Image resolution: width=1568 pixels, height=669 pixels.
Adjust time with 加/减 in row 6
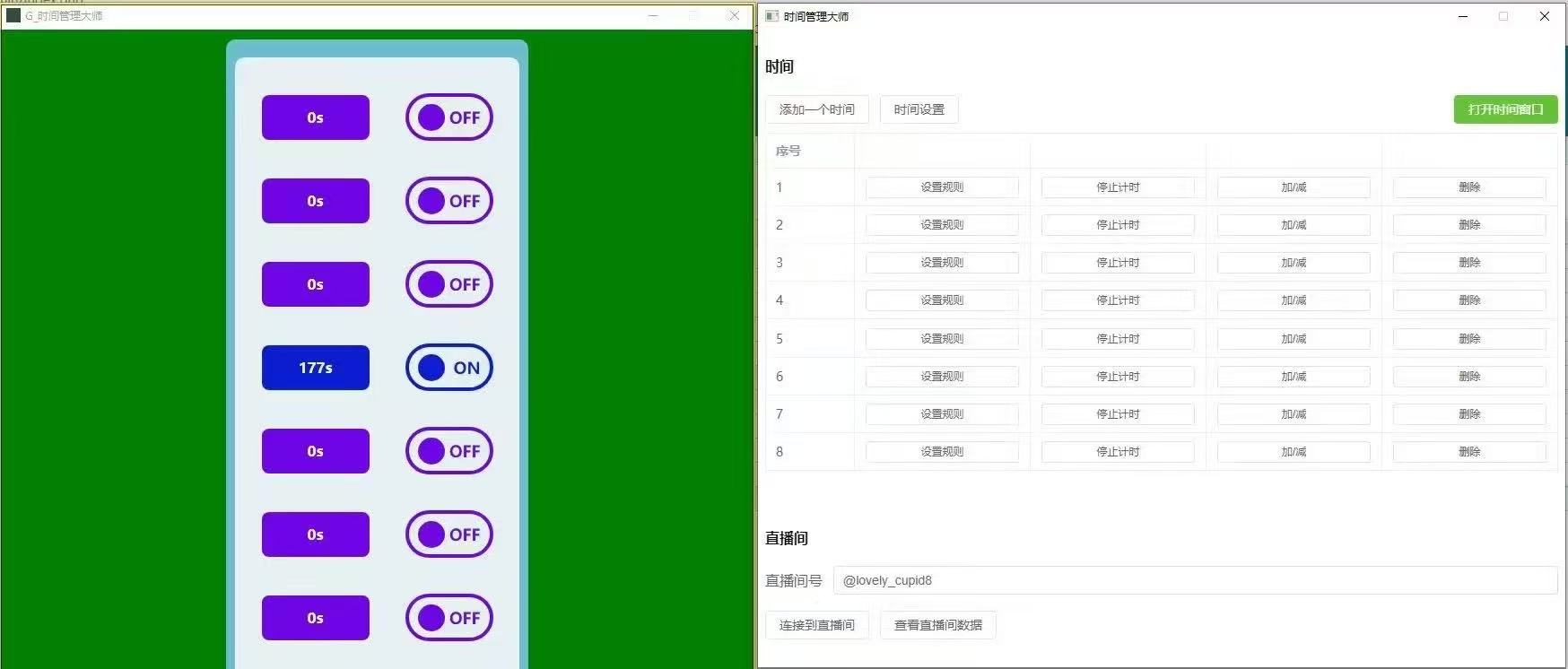tap(1294, 377)
